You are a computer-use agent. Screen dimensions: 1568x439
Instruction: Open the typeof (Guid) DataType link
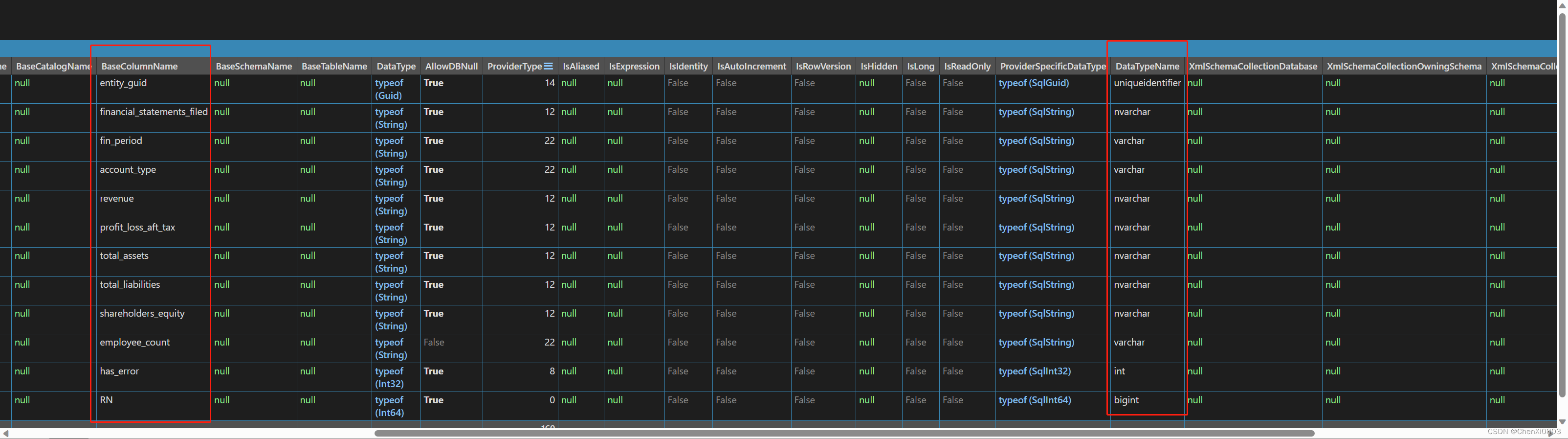(x=390, y=89)
